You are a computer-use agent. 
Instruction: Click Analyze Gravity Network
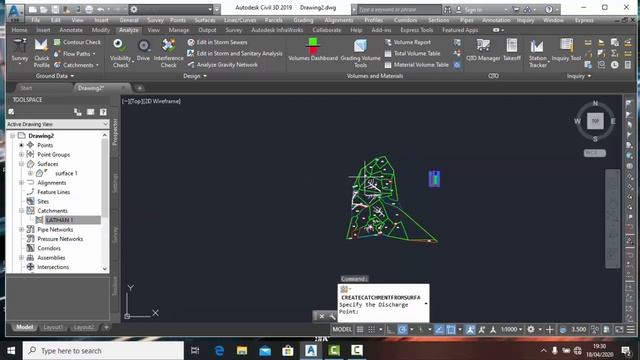coord(222,64)
